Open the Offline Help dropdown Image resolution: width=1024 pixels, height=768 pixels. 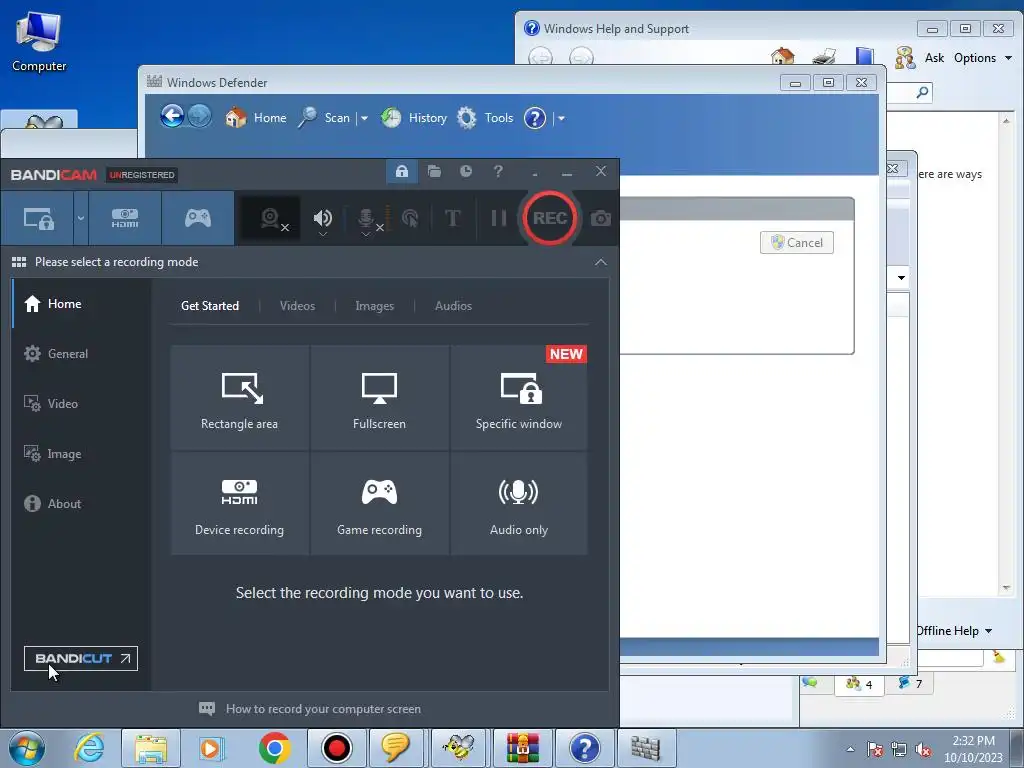tap(954, 630)
